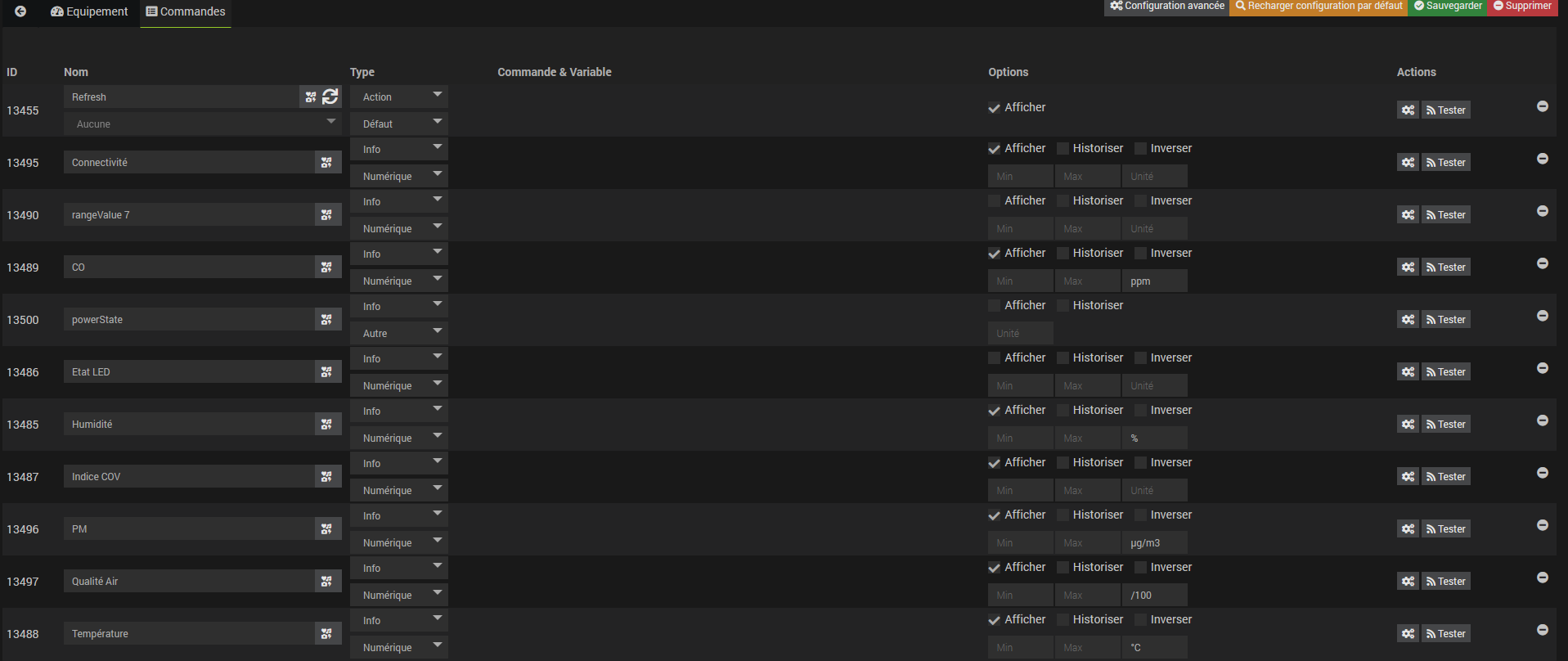Remove the Refresh command with minus icon
Screen dimensions: 1568x661
click(1543, 106)
